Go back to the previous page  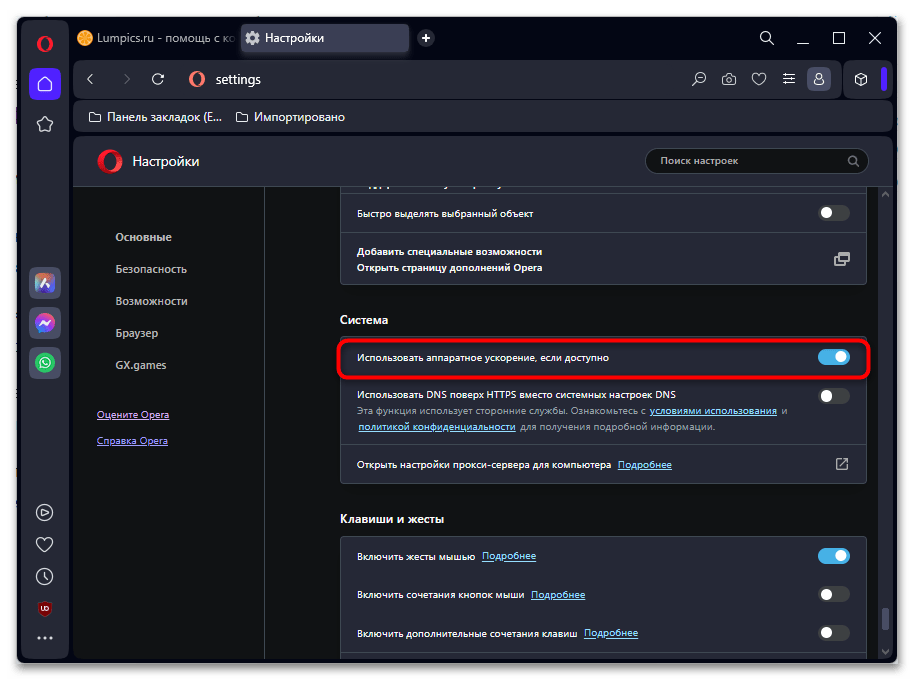click(x=90, y=79)
